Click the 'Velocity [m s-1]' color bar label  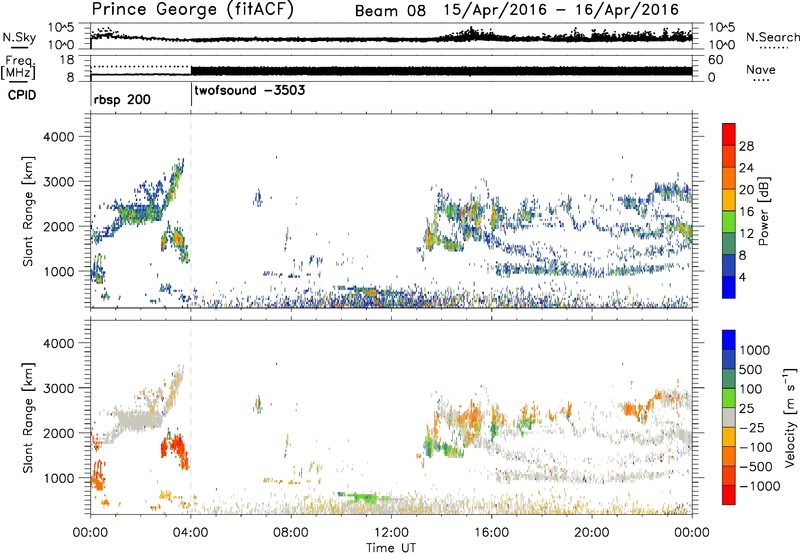coord(790,417)
